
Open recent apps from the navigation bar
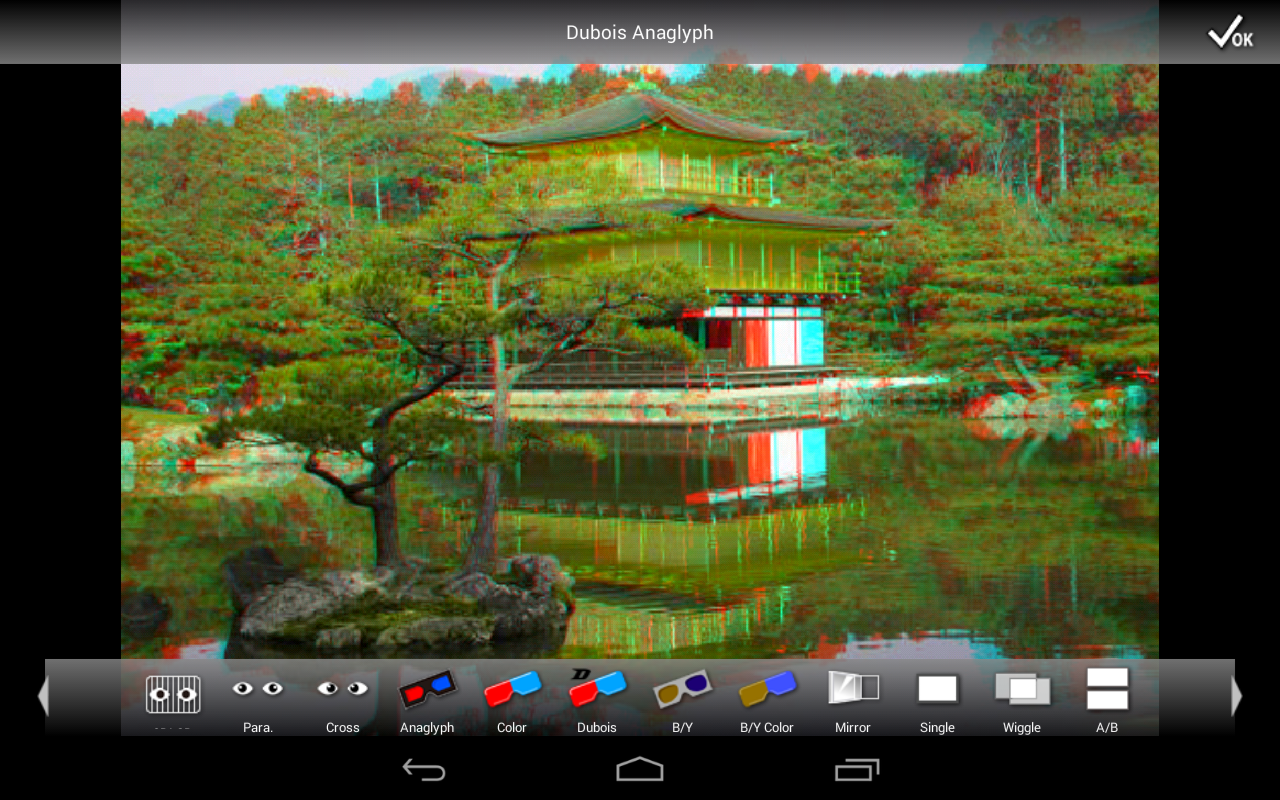pos(855,768)
